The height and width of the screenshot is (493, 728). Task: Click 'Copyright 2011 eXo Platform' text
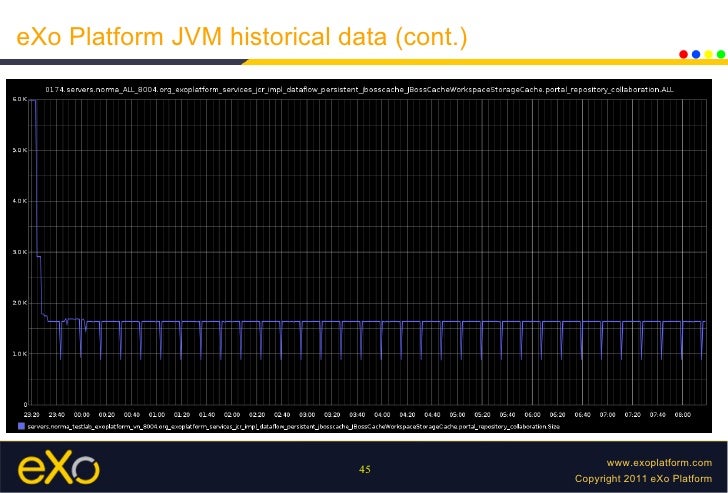[x=643, y=478]
